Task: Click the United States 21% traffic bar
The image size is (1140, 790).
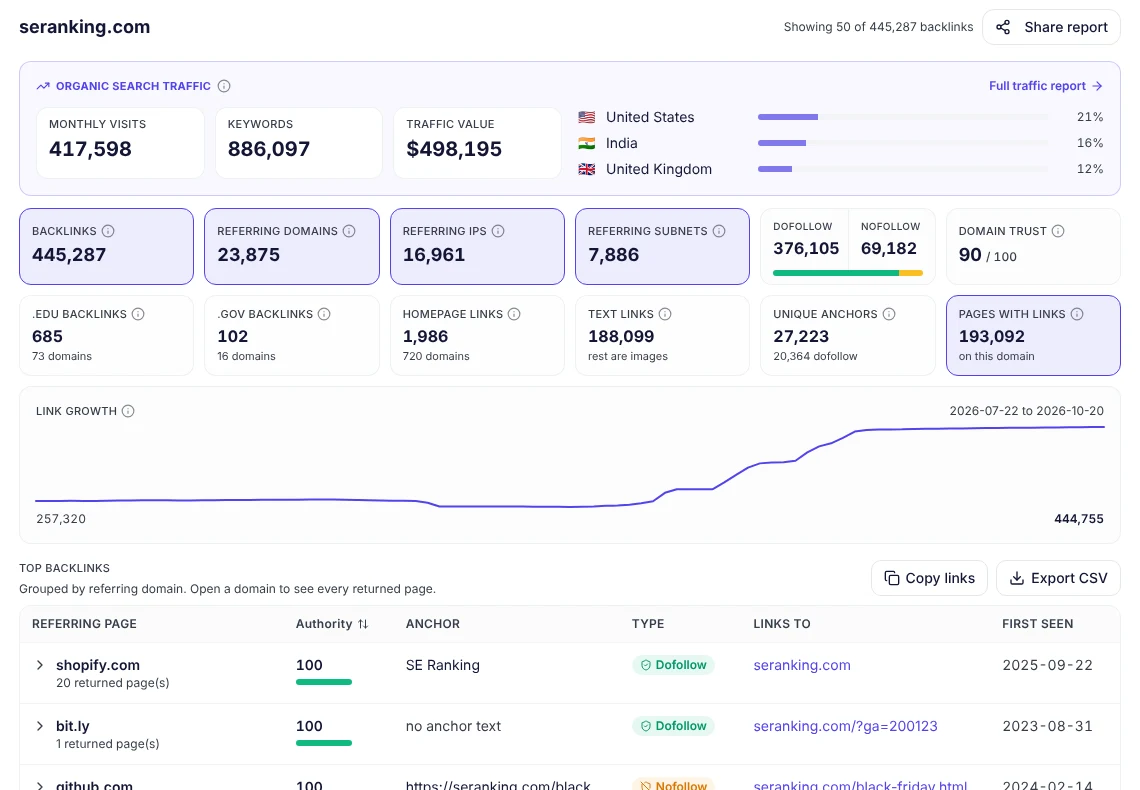Action: pos(903,117)
